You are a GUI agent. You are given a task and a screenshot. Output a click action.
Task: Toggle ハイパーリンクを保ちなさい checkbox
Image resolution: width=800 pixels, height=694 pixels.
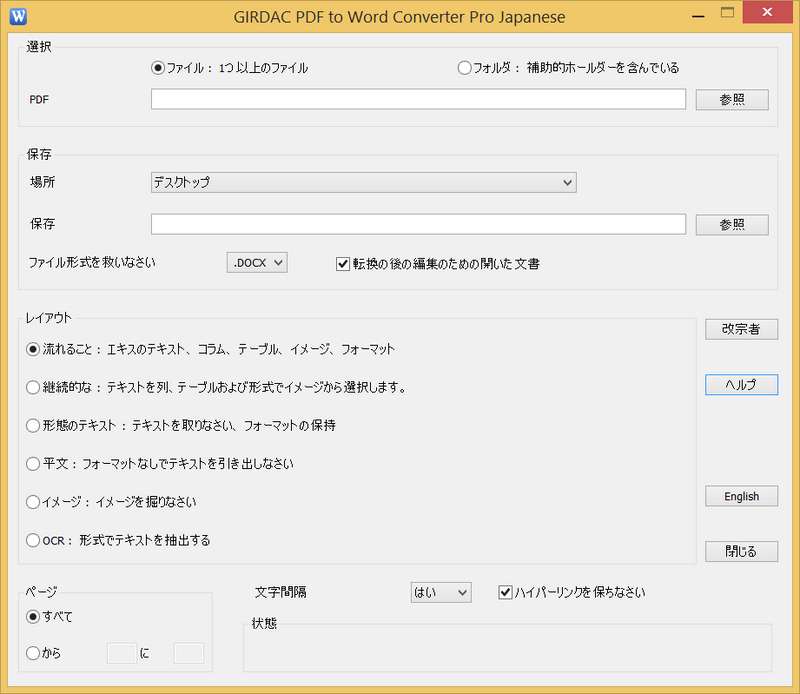click(505, 592)
